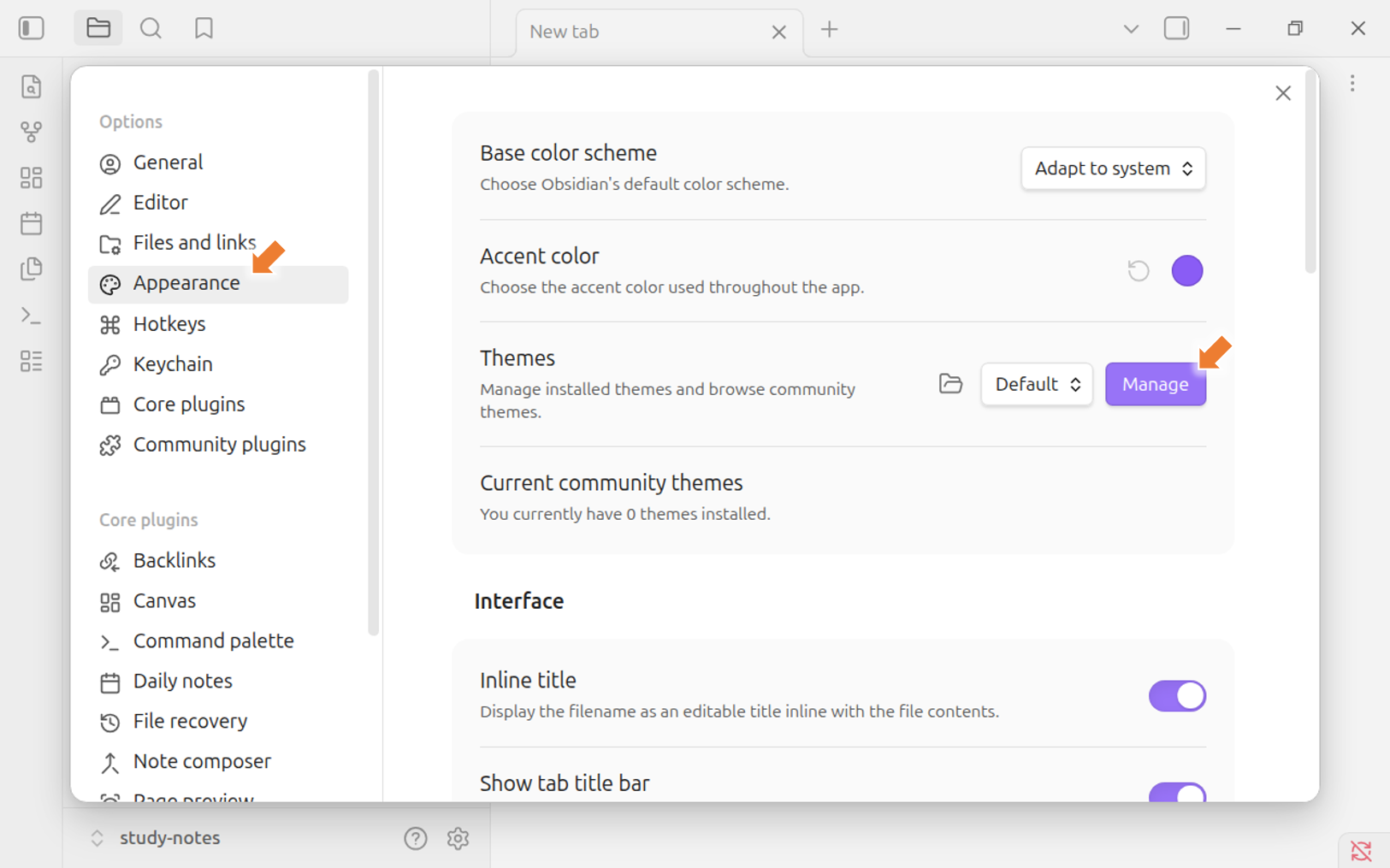This screenshot has width=1390, height=868.
Task: Open the search panel magnifier icon
Action: (x=151, y=28)
